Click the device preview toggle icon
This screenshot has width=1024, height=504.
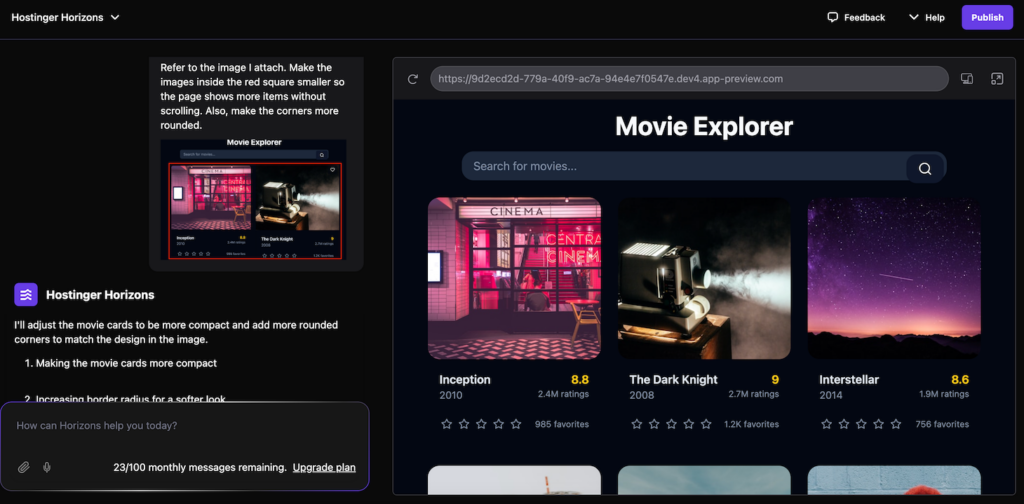[967, 79]
